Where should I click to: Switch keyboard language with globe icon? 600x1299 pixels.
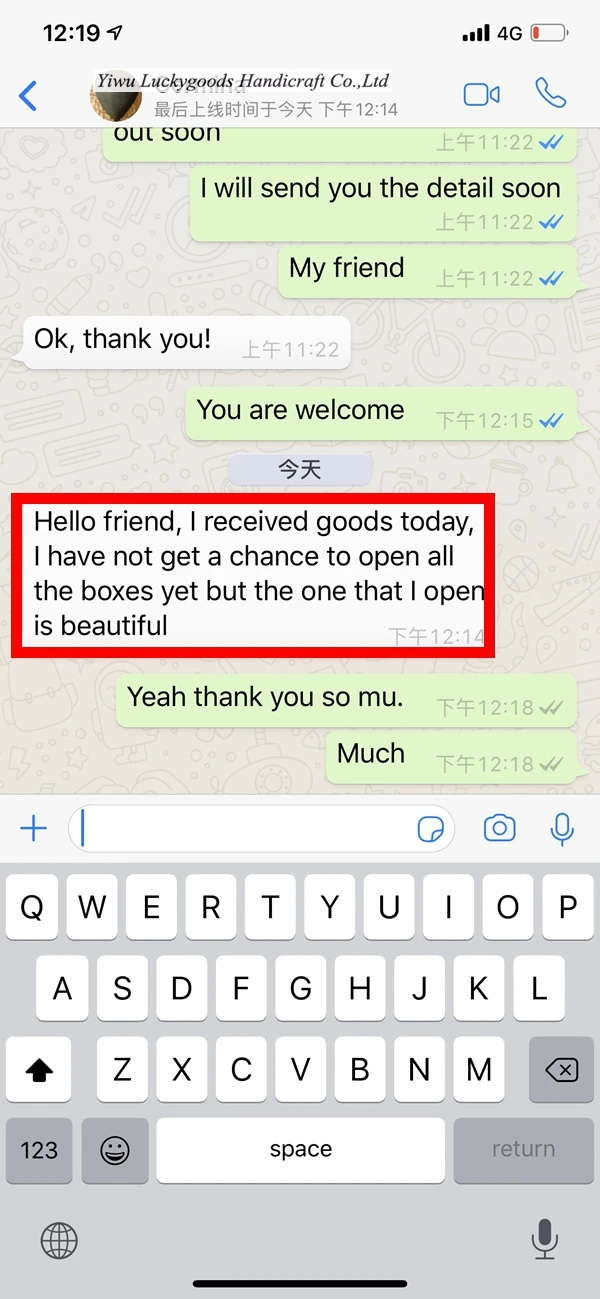pos(59,1241)
